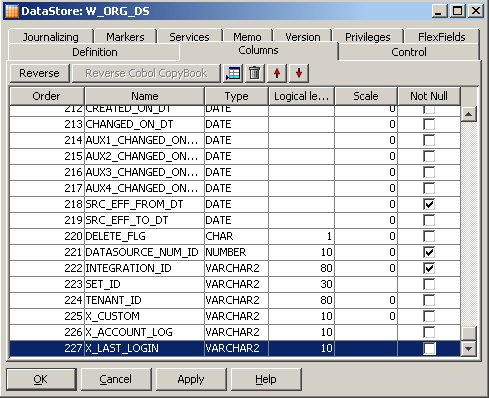This screenshot has width=489, height=398.
Task: Toggle Not Null for SRC_EFF_TO_DT
Action: pos(429,220)
